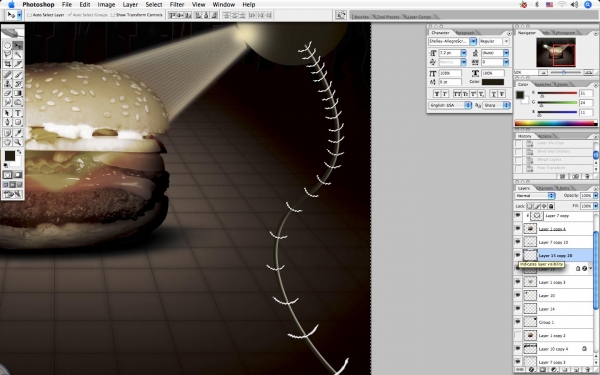The height and width of the screenshot is (375, 600).
Task: Open the layer Opacity slider arrow
Action: (595, 196)
